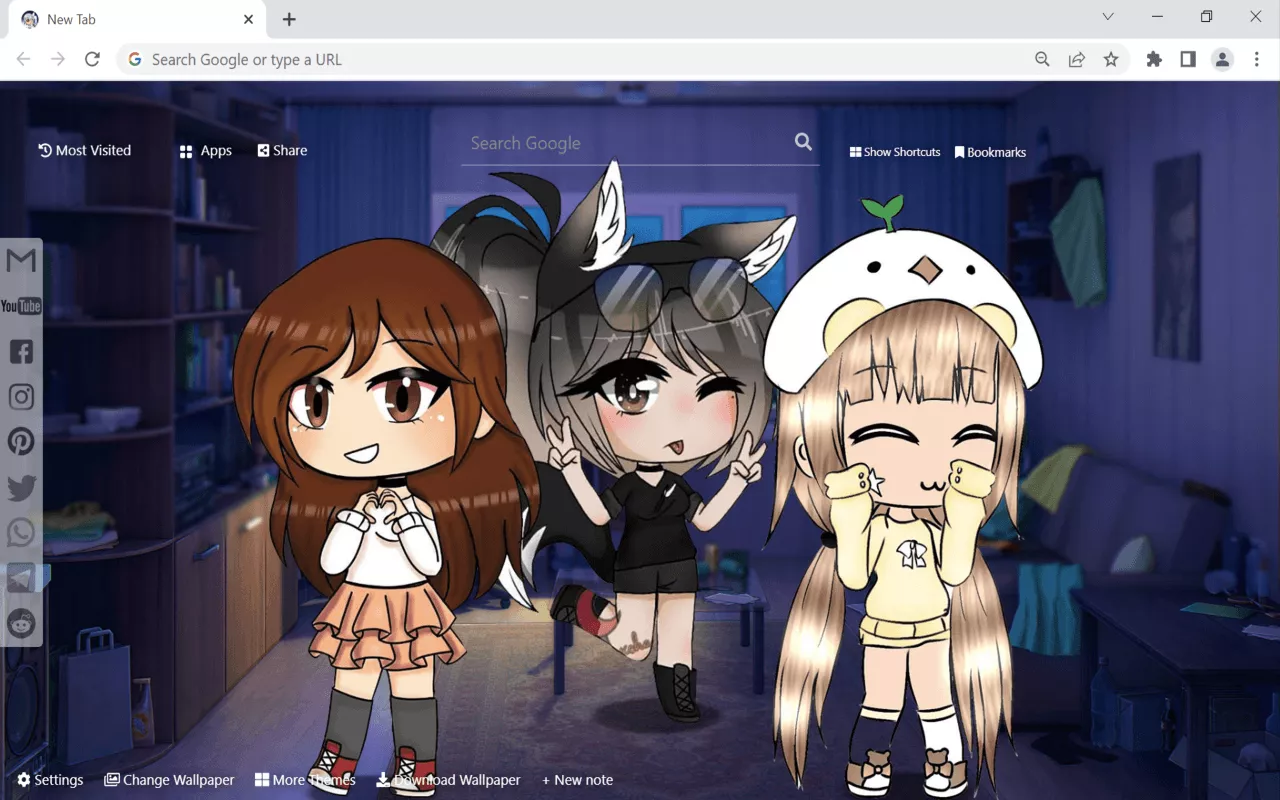Open Pinterest sidebar shortcut
Image resolution: width=1280 pixels, height=800 pixels.
(21, 441)
